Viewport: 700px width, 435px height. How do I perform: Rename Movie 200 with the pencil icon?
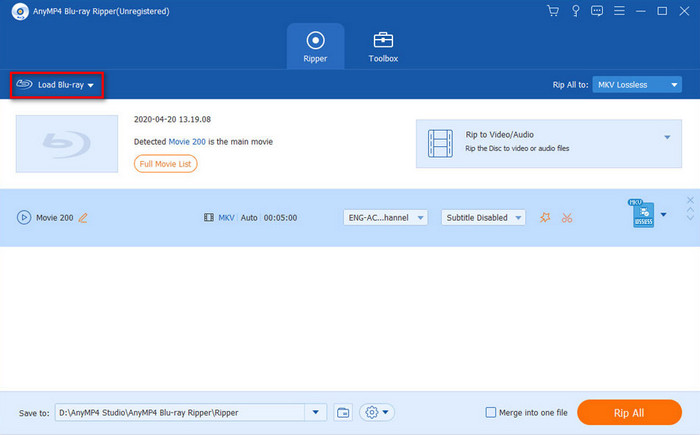click(x=83, y=218)
